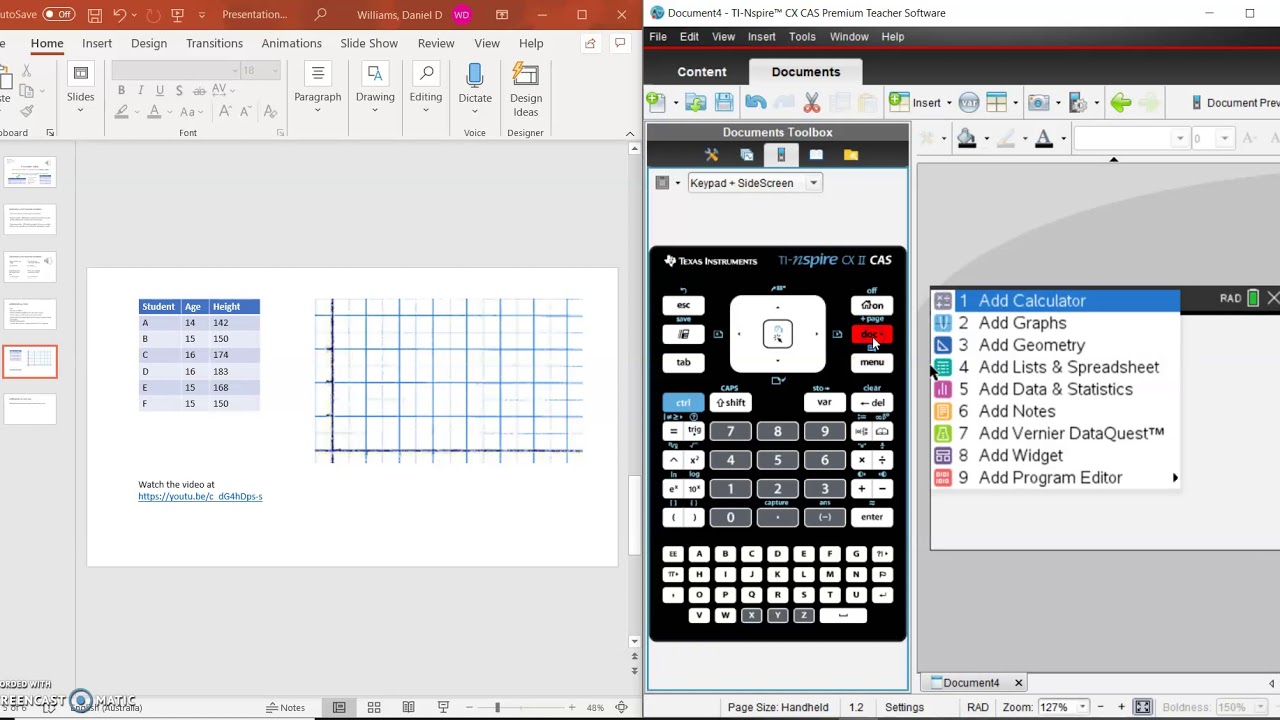The height and width of the screenshot is (720, 1280).
Task: Select Add Lists & Spreadsheet from the menu
Action: pyautogui.click(x=1056, y=367)
